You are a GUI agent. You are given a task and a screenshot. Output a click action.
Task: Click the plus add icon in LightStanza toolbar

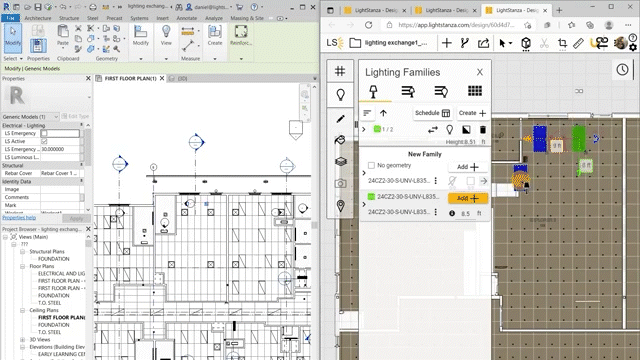[x=447, y=43]
